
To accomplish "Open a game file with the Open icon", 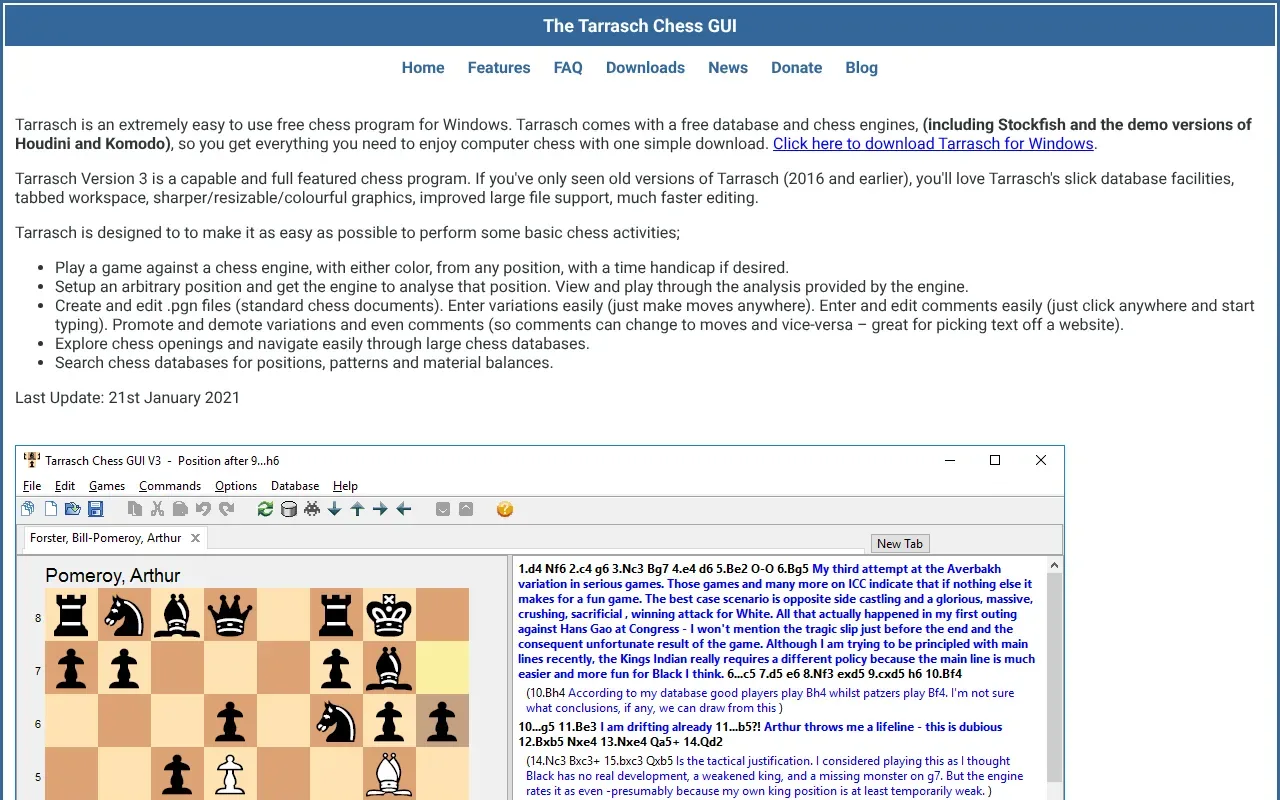I will (x=72, y=508).
